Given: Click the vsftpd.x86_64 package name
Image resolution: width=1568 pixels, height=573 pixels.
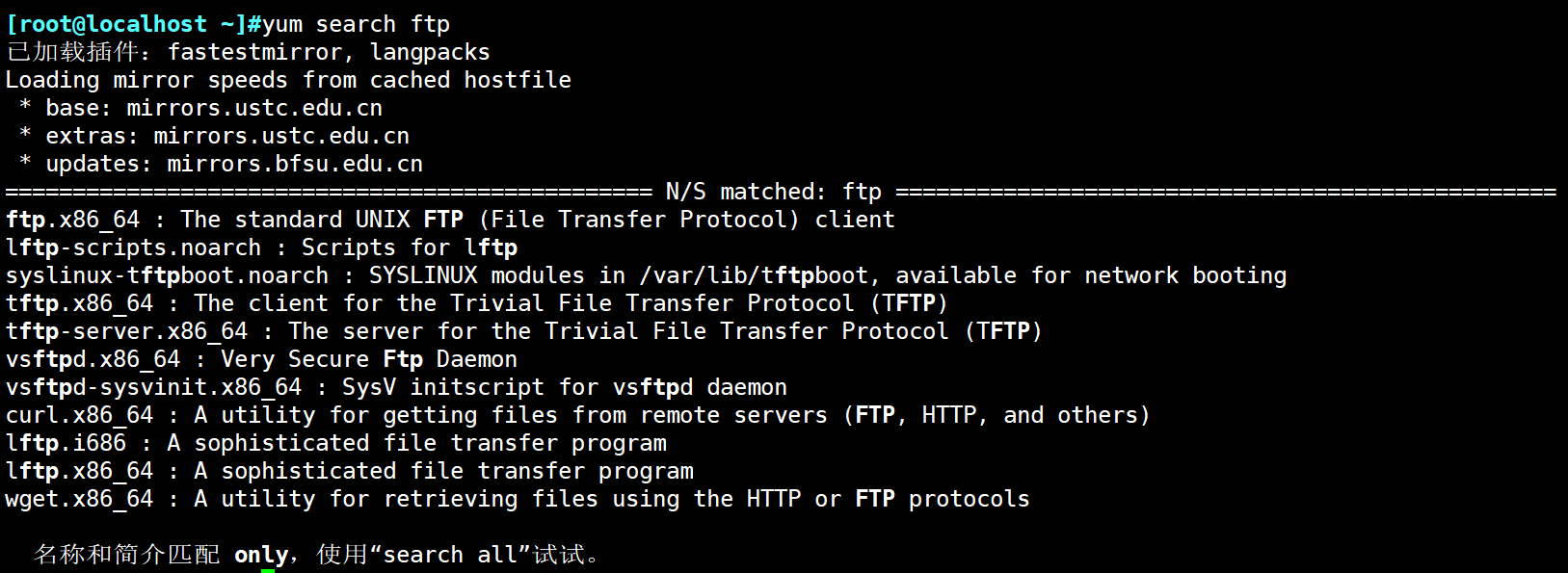Looking at the screenshot, I should point(93,359).
